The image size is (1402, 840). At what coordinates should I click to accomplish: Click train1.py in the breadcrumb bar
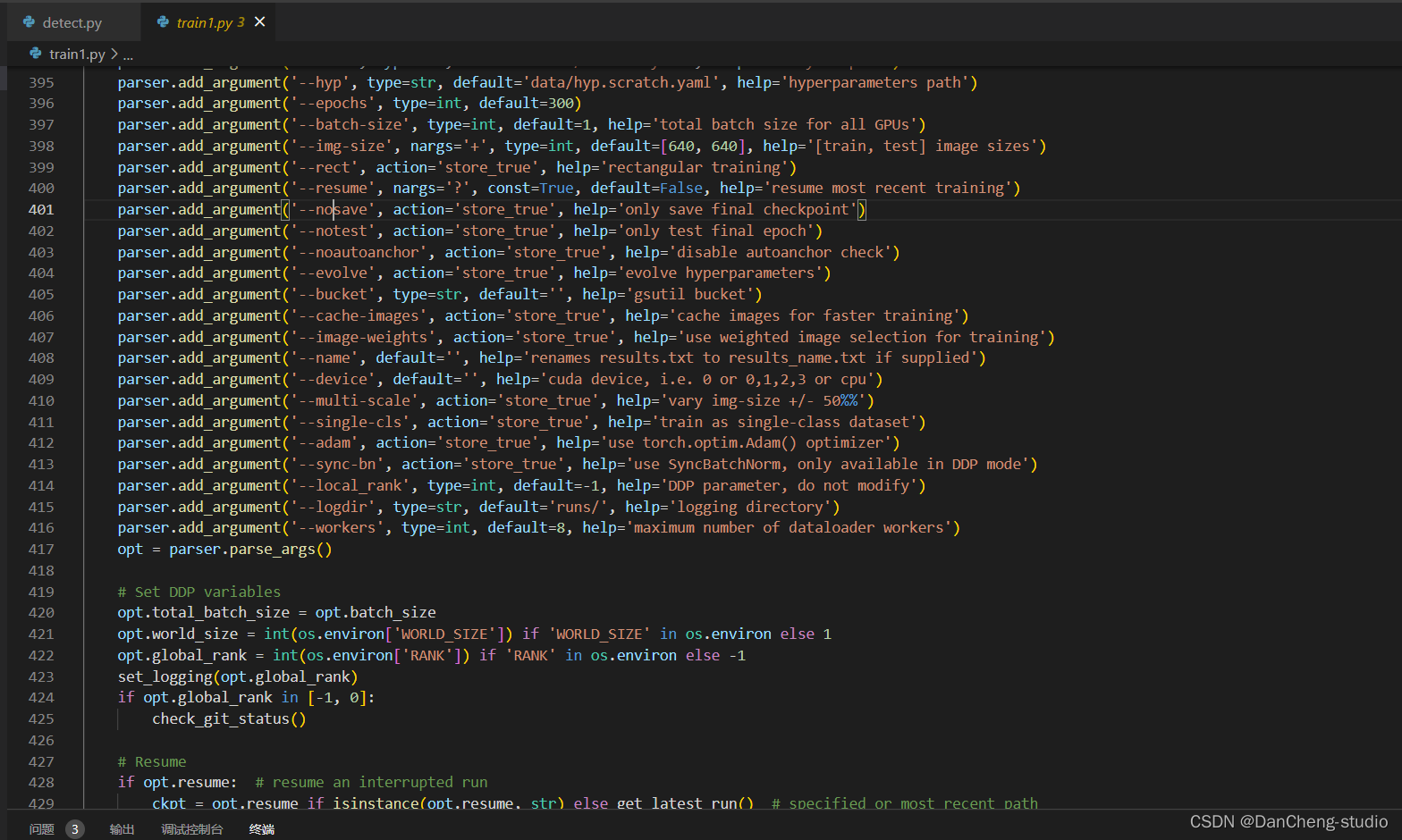[77, 55]
